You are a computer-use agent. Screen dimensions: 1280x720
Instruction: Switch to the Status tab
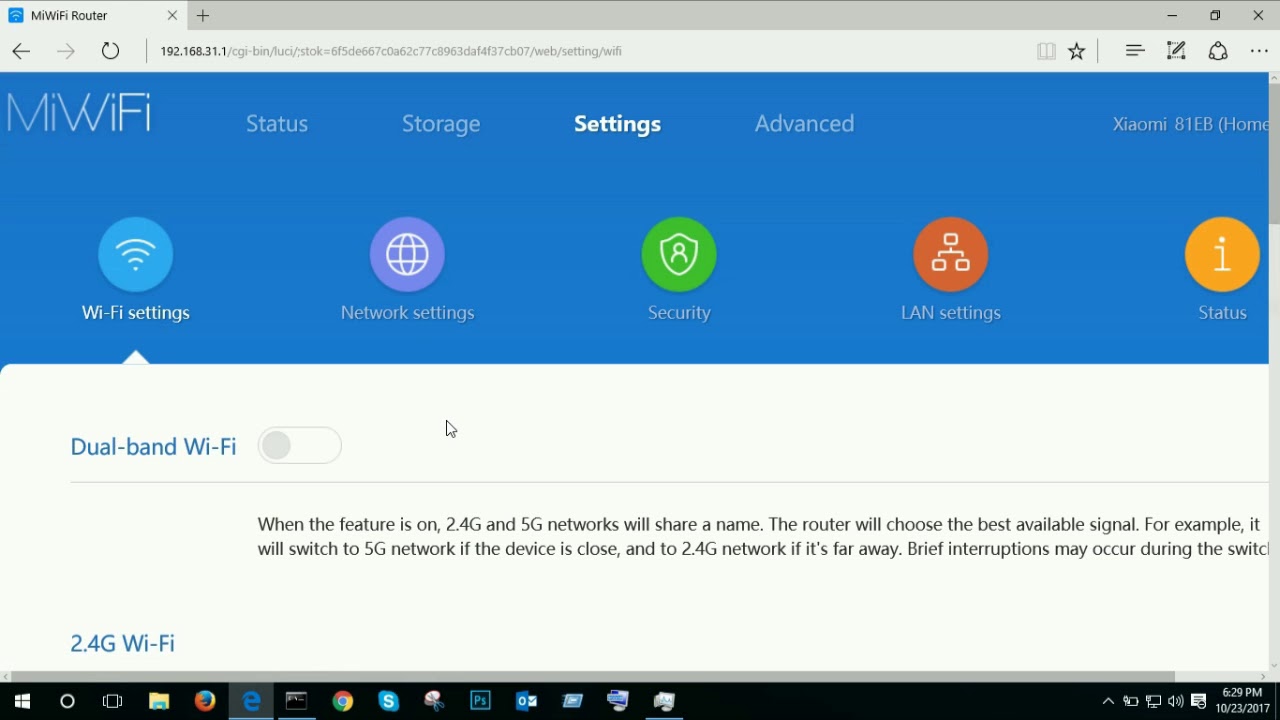click(x=277, y=124)
